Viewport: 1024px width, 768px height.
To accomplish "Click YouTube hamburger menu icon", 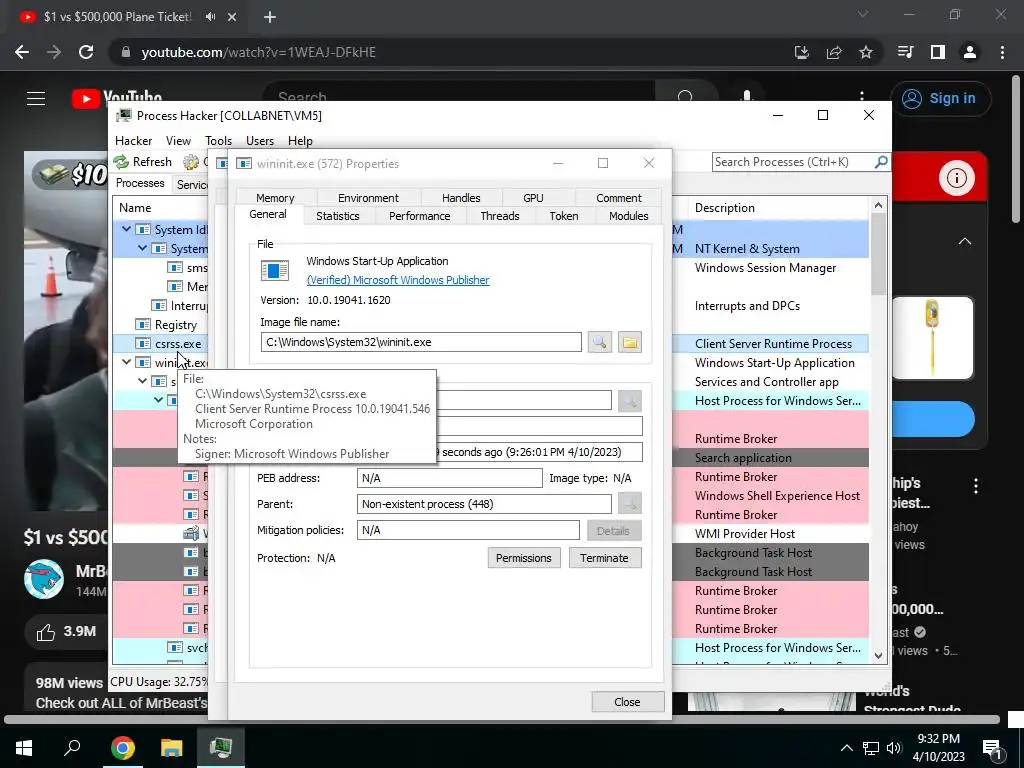I will click(36, 98).
